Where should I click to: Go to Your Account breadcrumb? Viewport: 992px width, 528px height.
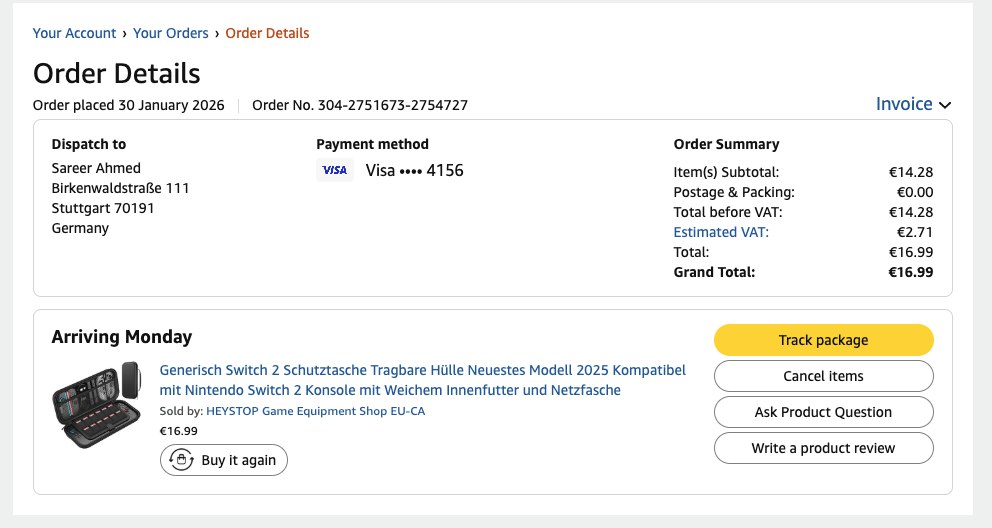coord(74,33)
